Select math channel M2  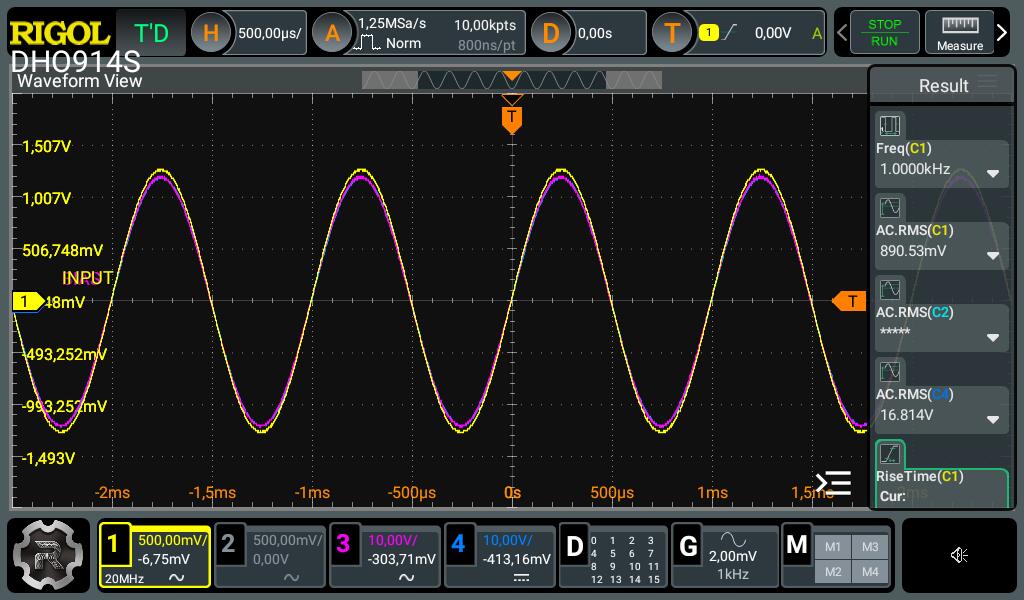pos(833,572)
